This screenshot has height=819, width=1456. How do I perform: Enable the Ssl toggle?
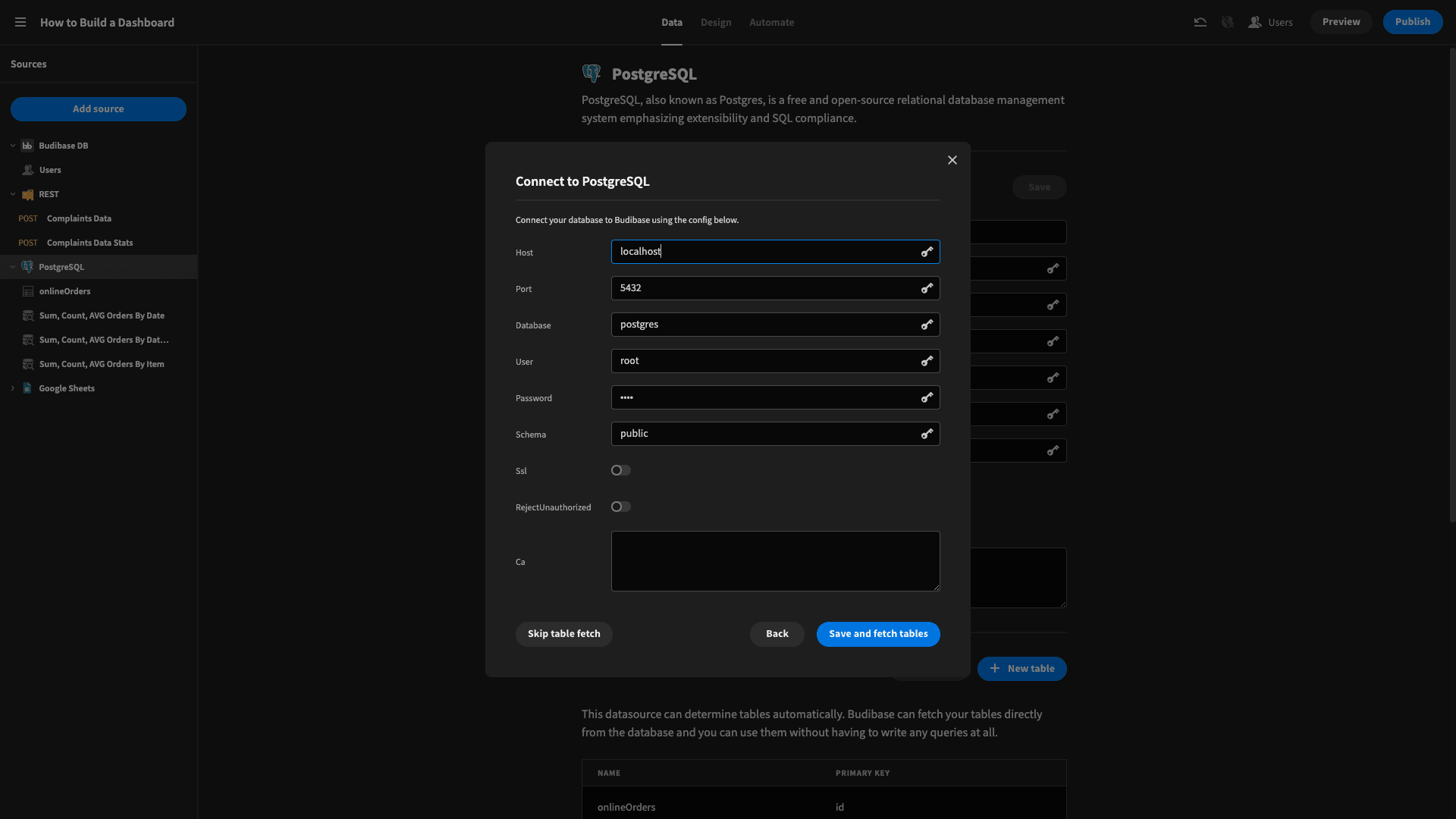point(621,470)
